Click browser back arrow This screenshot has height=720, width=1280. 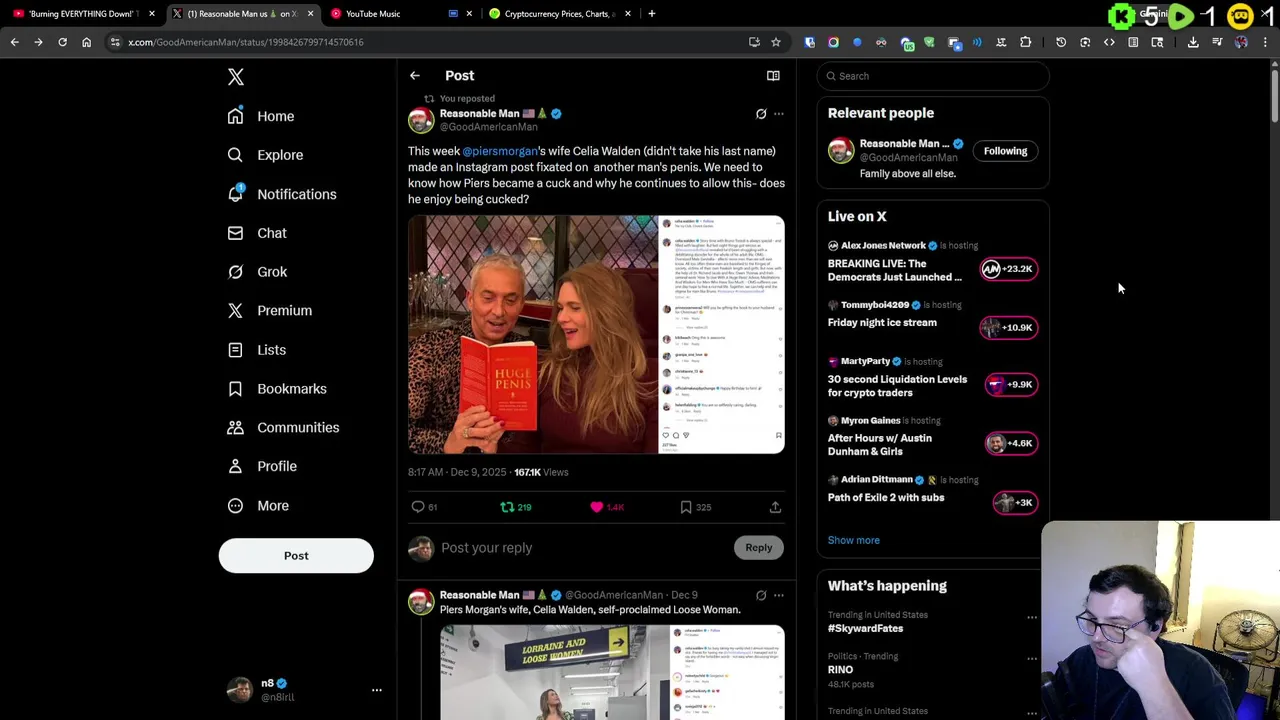point(15,42)
